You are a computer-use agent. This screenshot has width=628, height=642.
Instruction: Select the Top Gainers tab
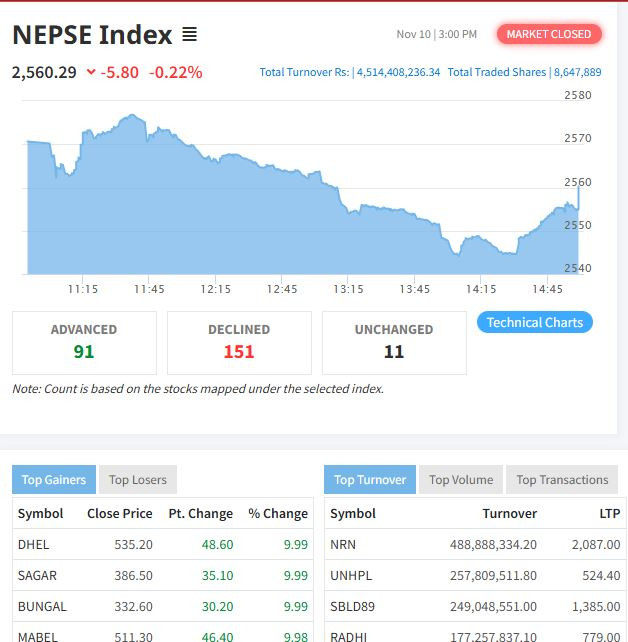point(54,480)
